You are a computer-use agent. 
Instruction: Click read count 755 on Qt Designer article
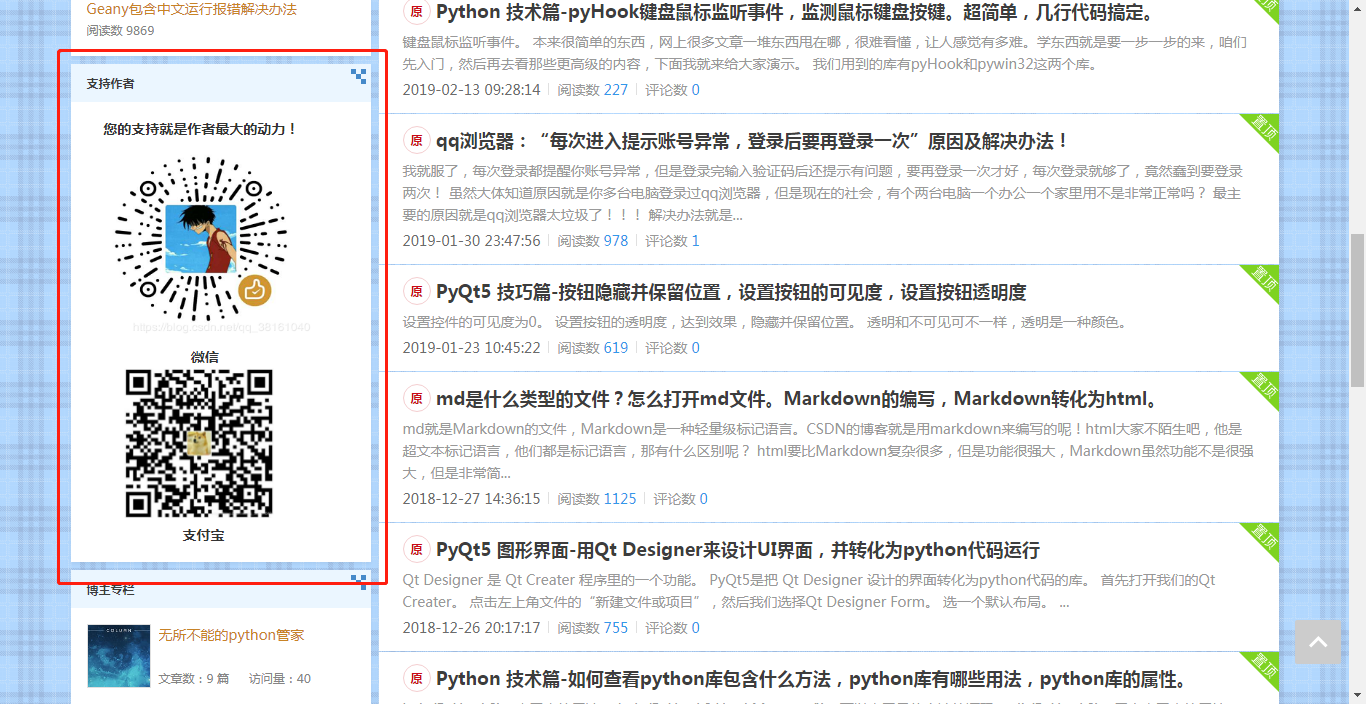(616, 628)
